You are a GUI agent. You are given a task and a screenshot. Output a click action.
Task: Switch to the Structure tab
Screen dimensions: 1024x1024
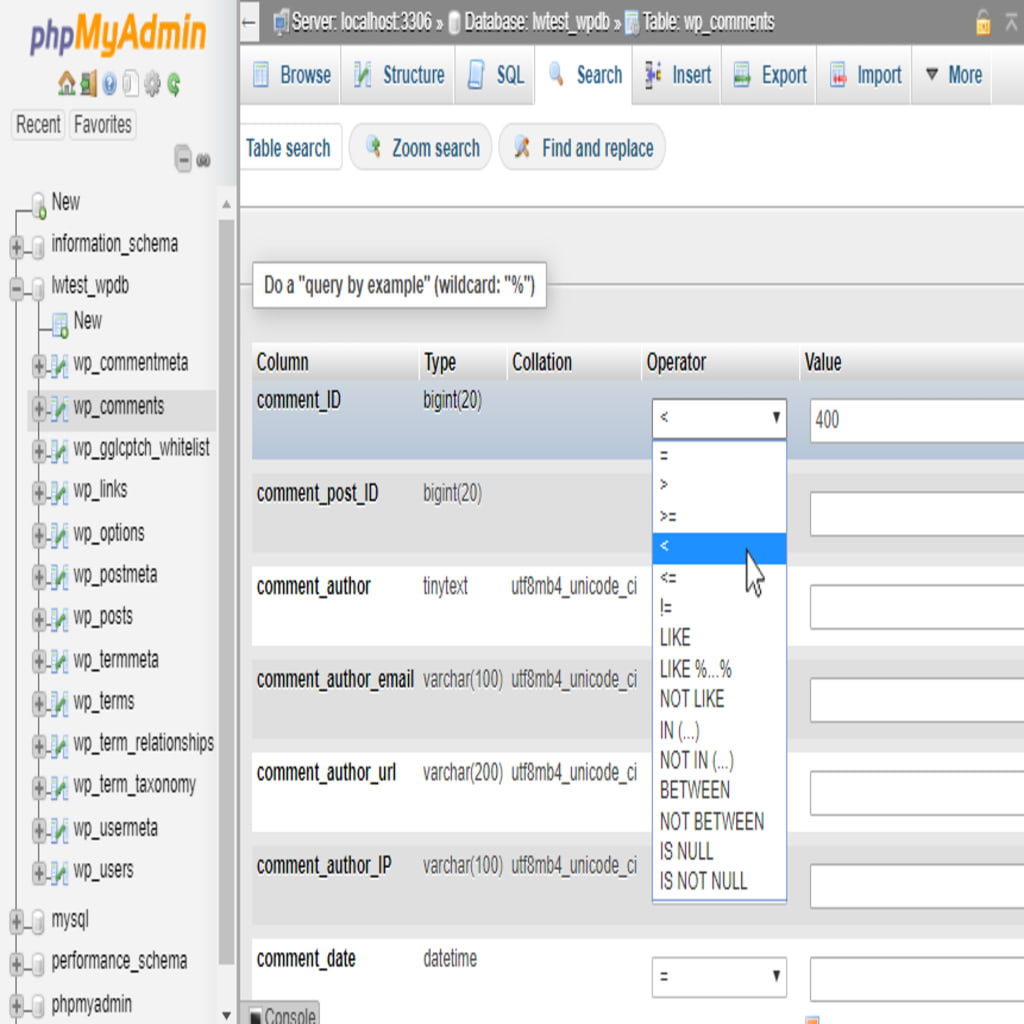(398, 75)
